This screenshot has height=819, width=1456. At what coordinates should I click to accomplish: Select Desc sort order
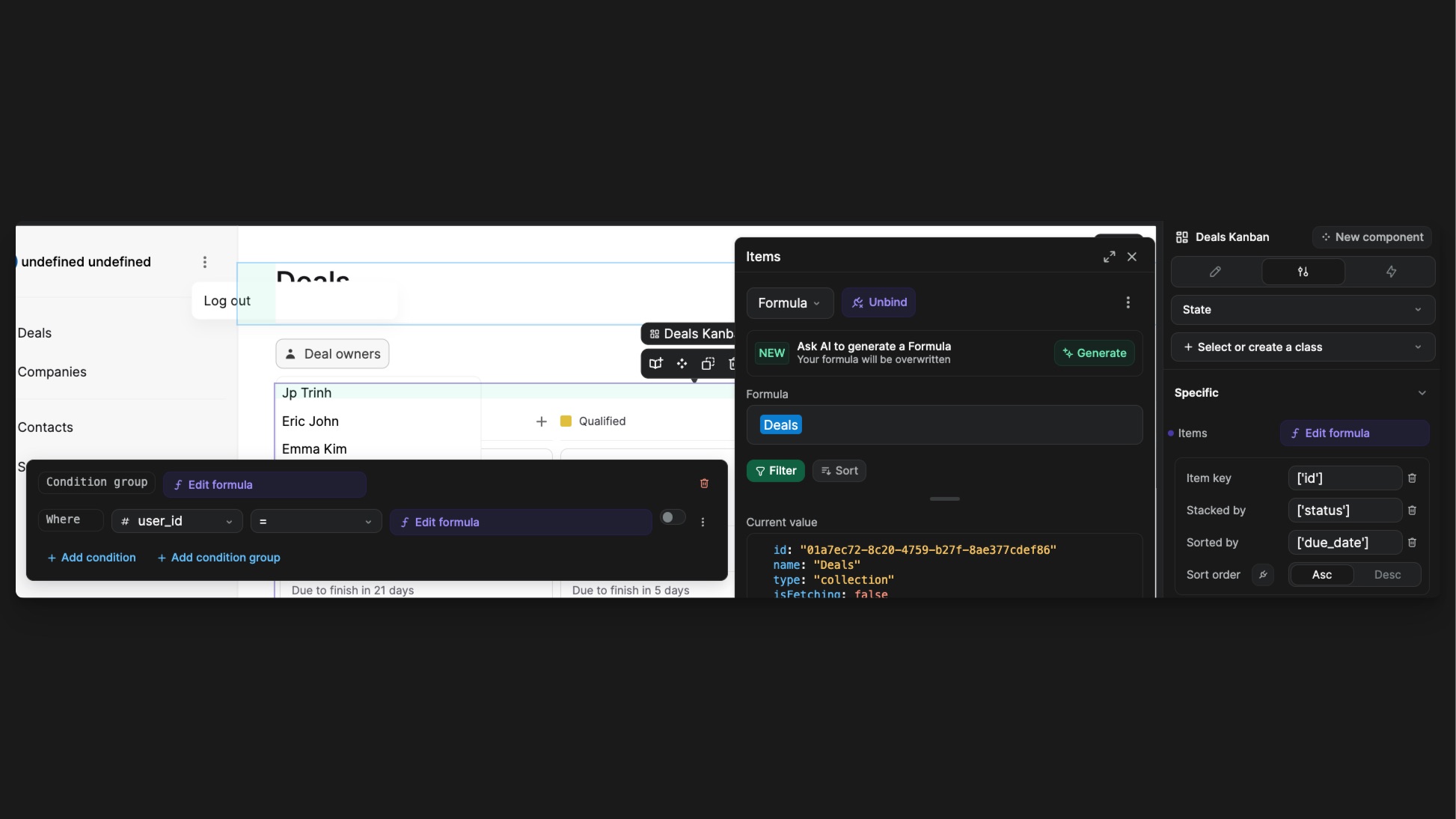[x=1388, y=574]
